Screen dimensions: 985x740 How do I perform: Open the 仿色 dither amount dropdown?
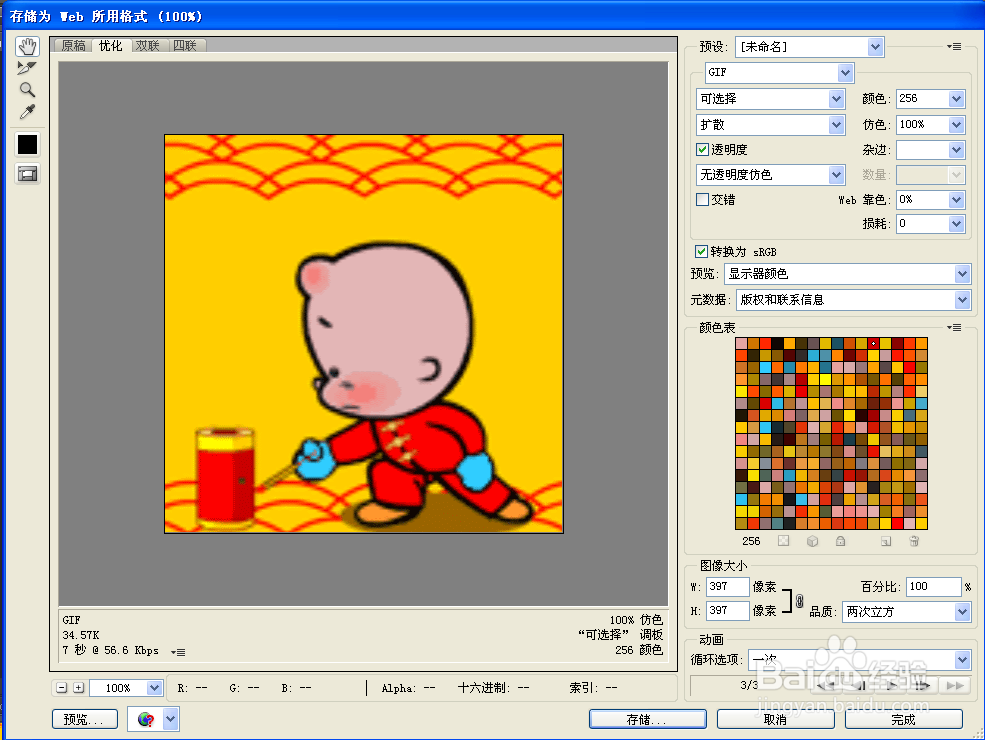pyautogui.click(x=954, y=124)
